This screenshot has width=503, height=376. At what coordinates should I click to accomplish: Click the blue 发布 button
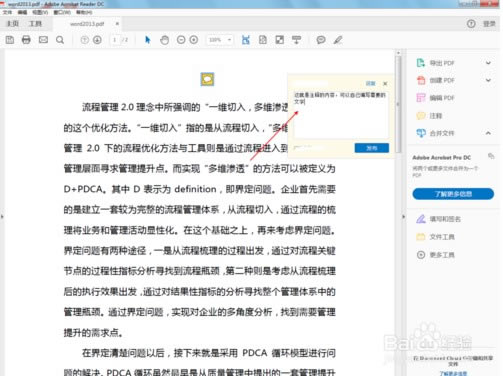[x=372, y=148]
